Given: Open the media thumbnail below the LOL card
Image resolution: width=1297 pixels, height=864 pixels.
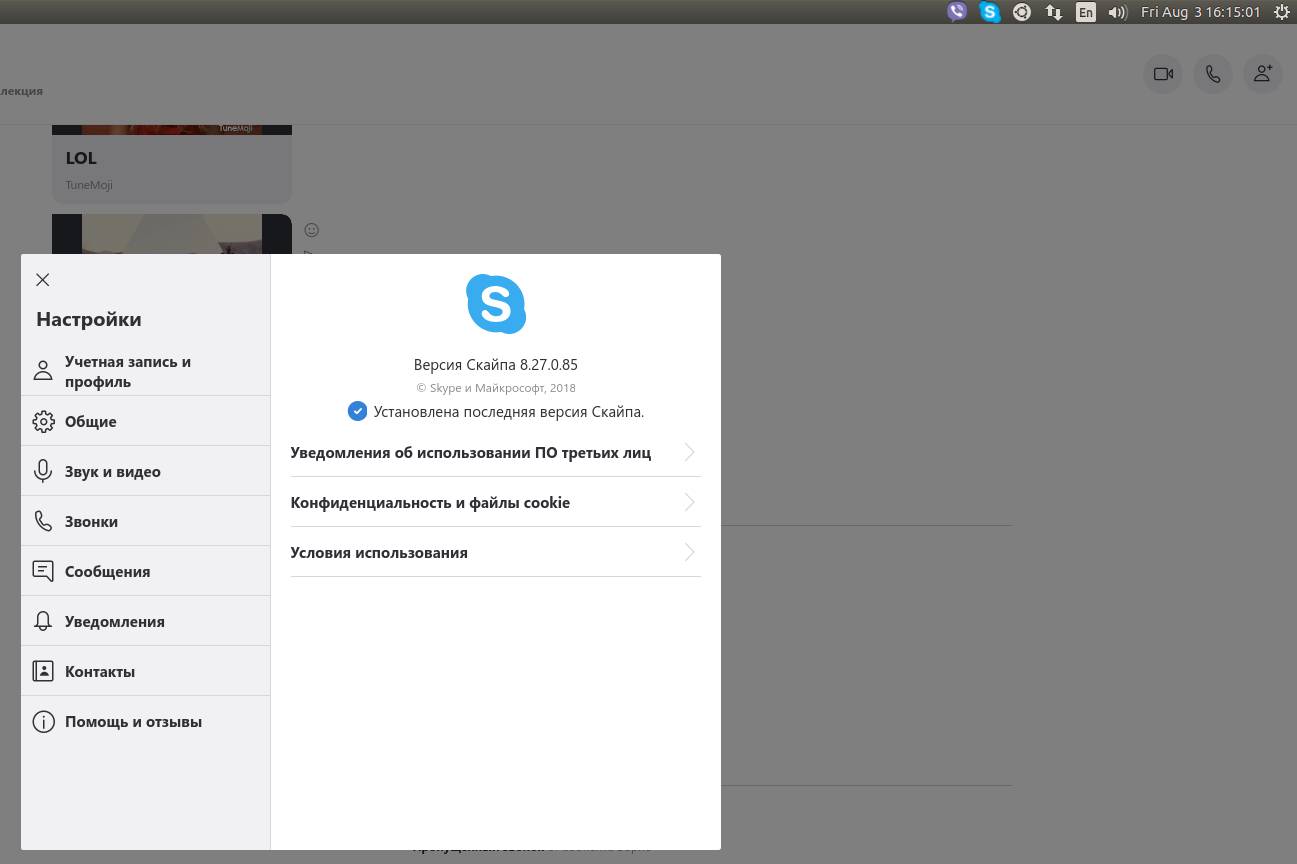Looking at the screenshot, I should (172, 234).
